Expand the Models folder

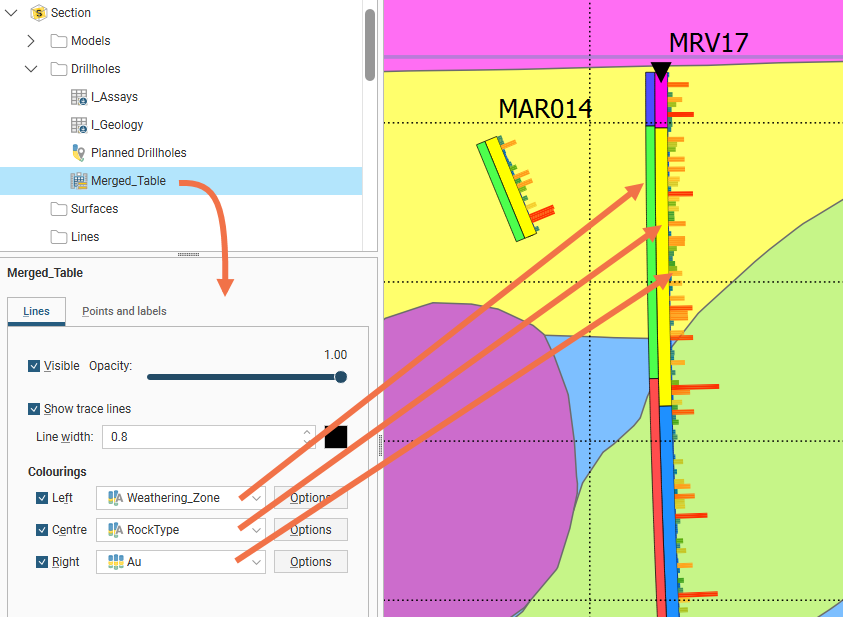click(31, 41)
